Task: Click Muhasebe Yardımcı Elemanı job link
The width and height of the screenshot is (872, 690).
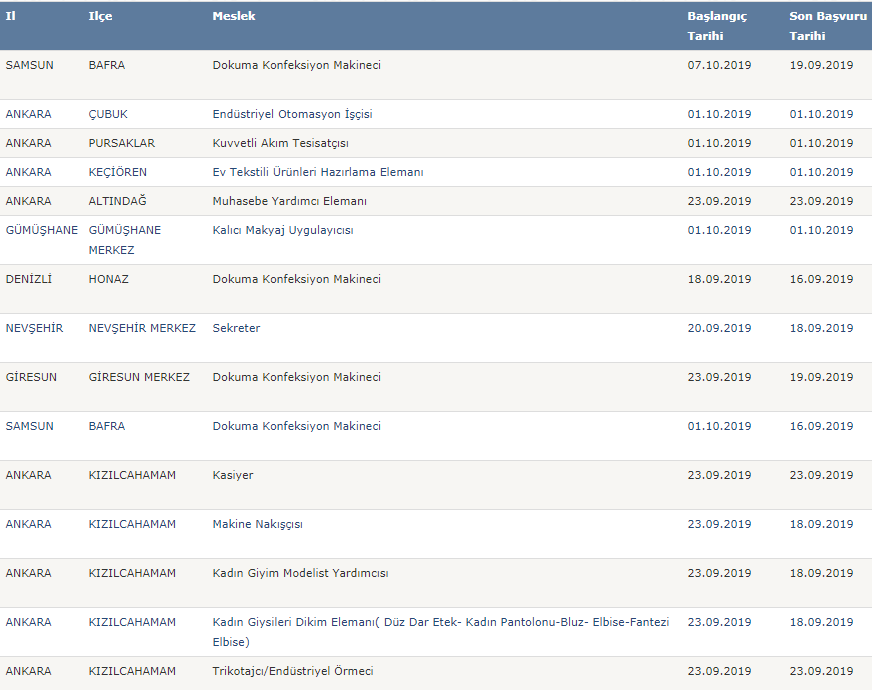Action: tap(289, 201)
